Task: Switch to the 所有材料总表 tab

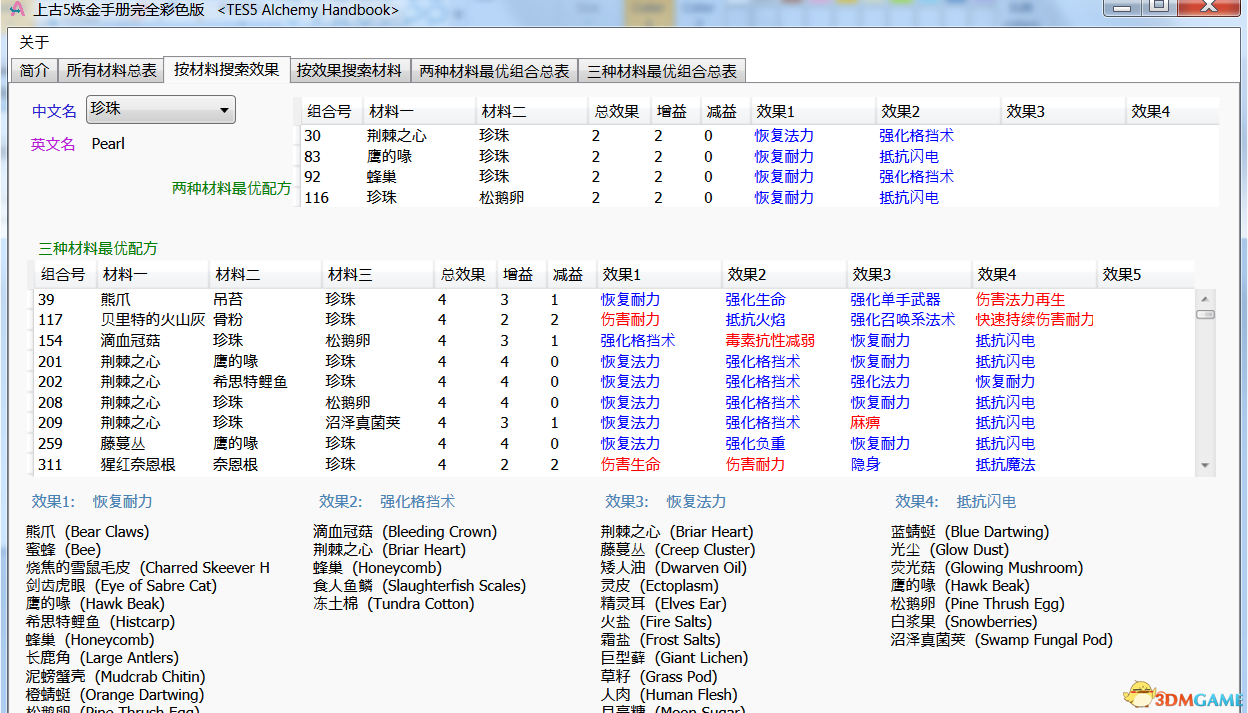Action: [x=111, y=71]
